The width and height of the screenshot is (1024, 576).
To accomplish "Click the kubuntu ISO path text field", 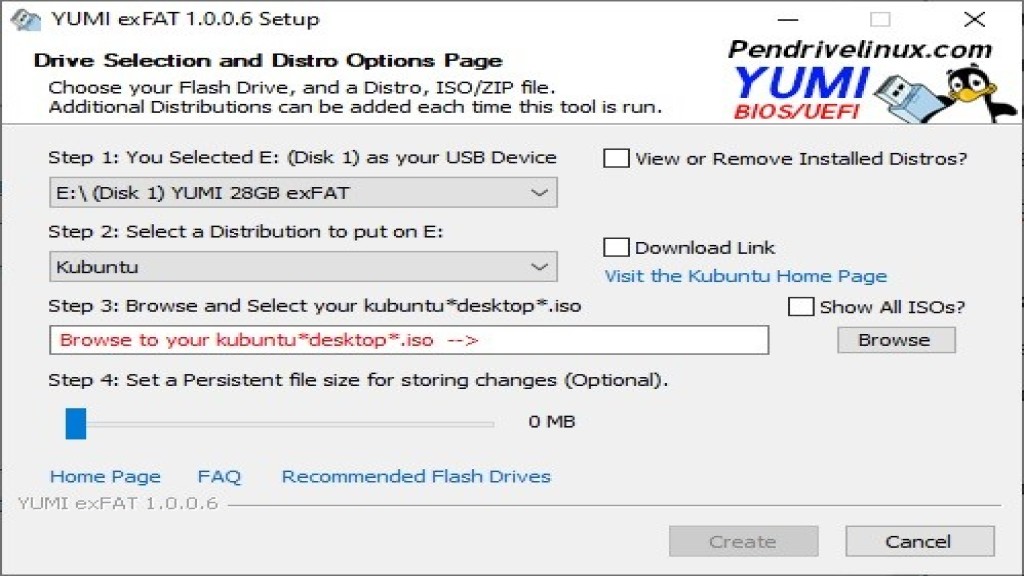I will coord(408,340).
